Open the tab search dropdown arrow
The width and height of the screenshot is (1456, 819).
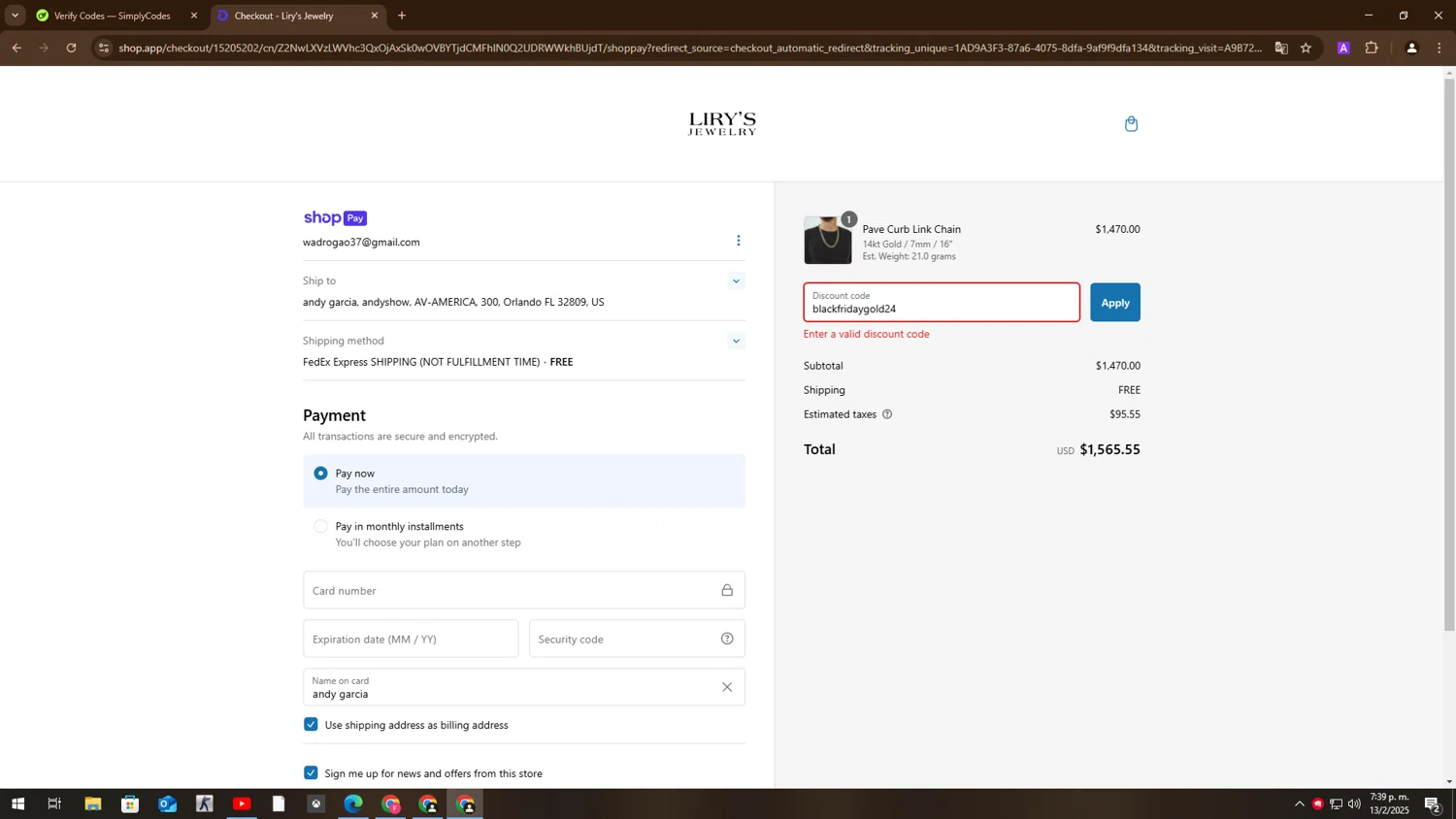tap(15, 16)
